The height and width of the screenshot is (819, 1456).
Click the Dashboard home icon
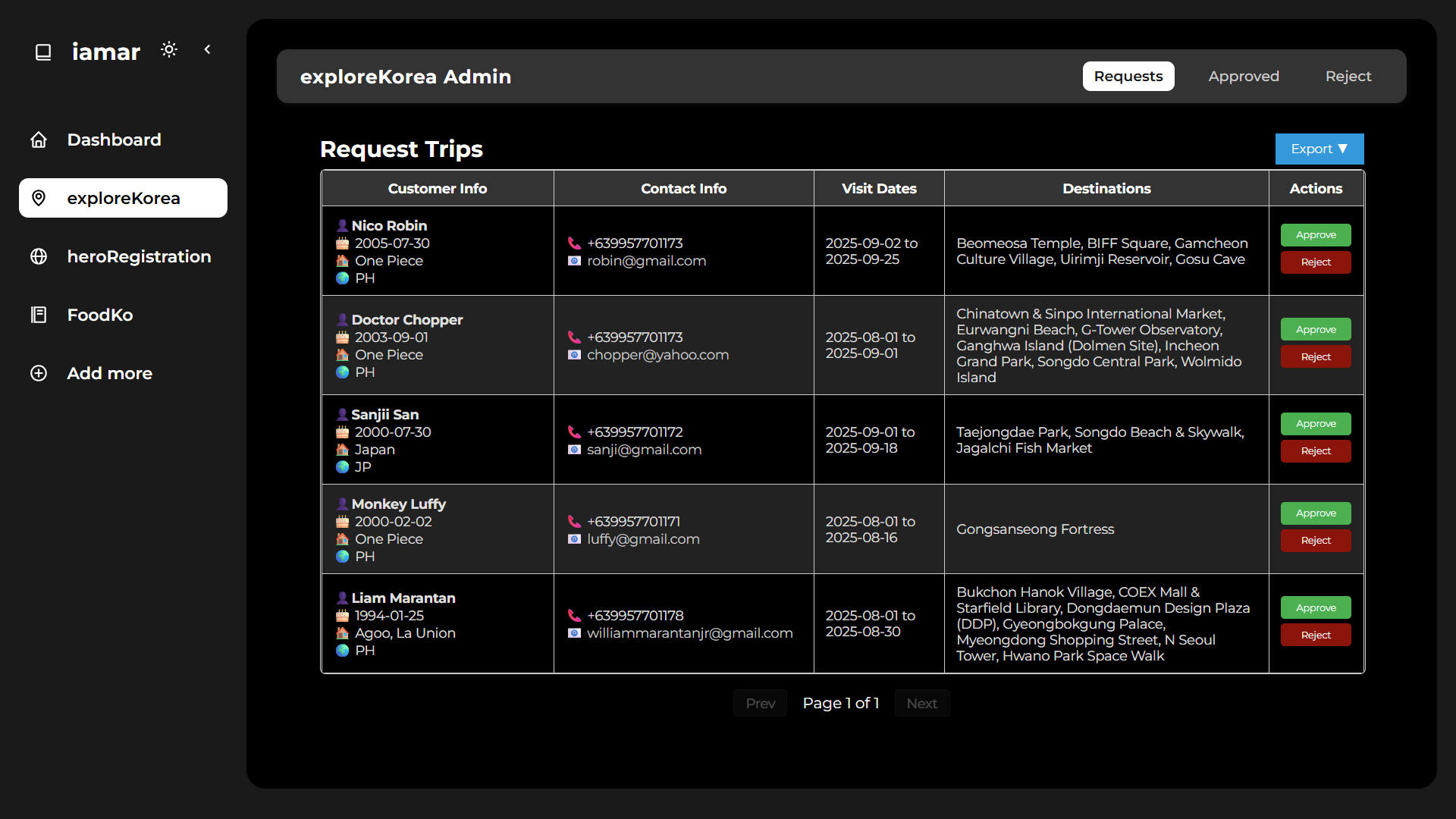click(39, 140)
